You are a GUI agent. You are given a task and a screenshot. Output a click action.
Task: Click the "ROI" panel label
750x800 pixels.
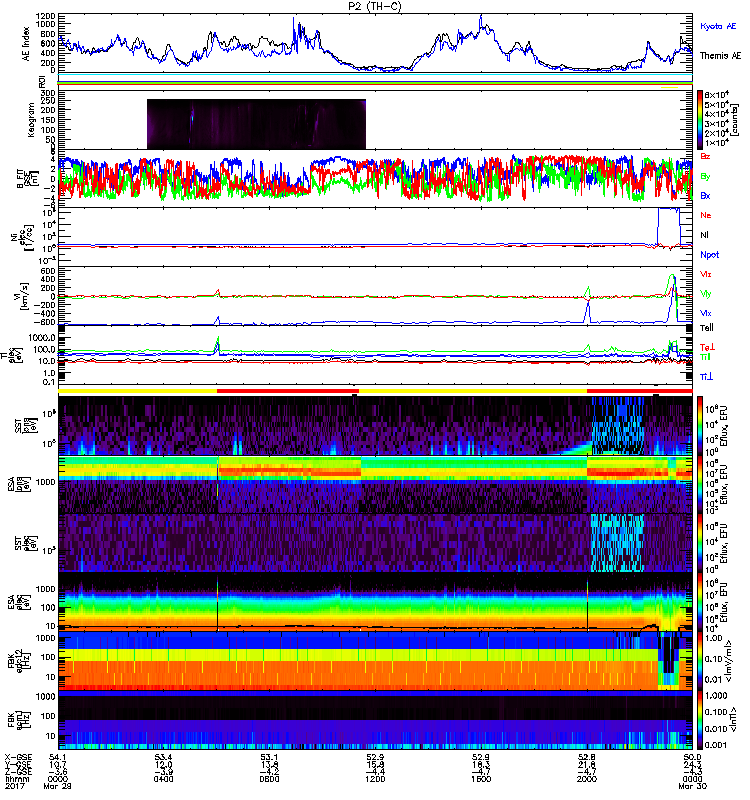[43, 82]
